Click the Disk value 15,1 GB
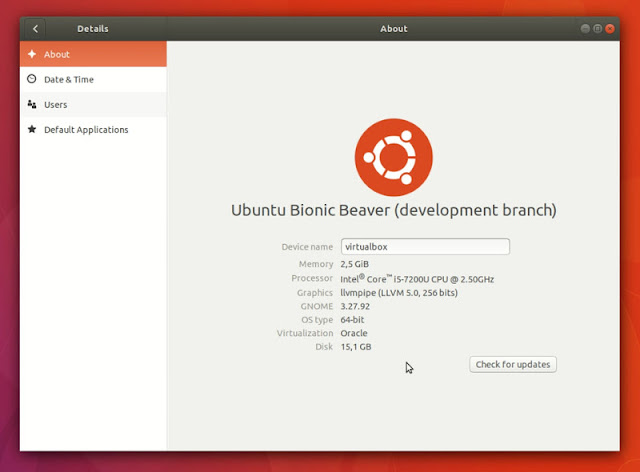This screenshot has width=640, height=472. [356, 347]
